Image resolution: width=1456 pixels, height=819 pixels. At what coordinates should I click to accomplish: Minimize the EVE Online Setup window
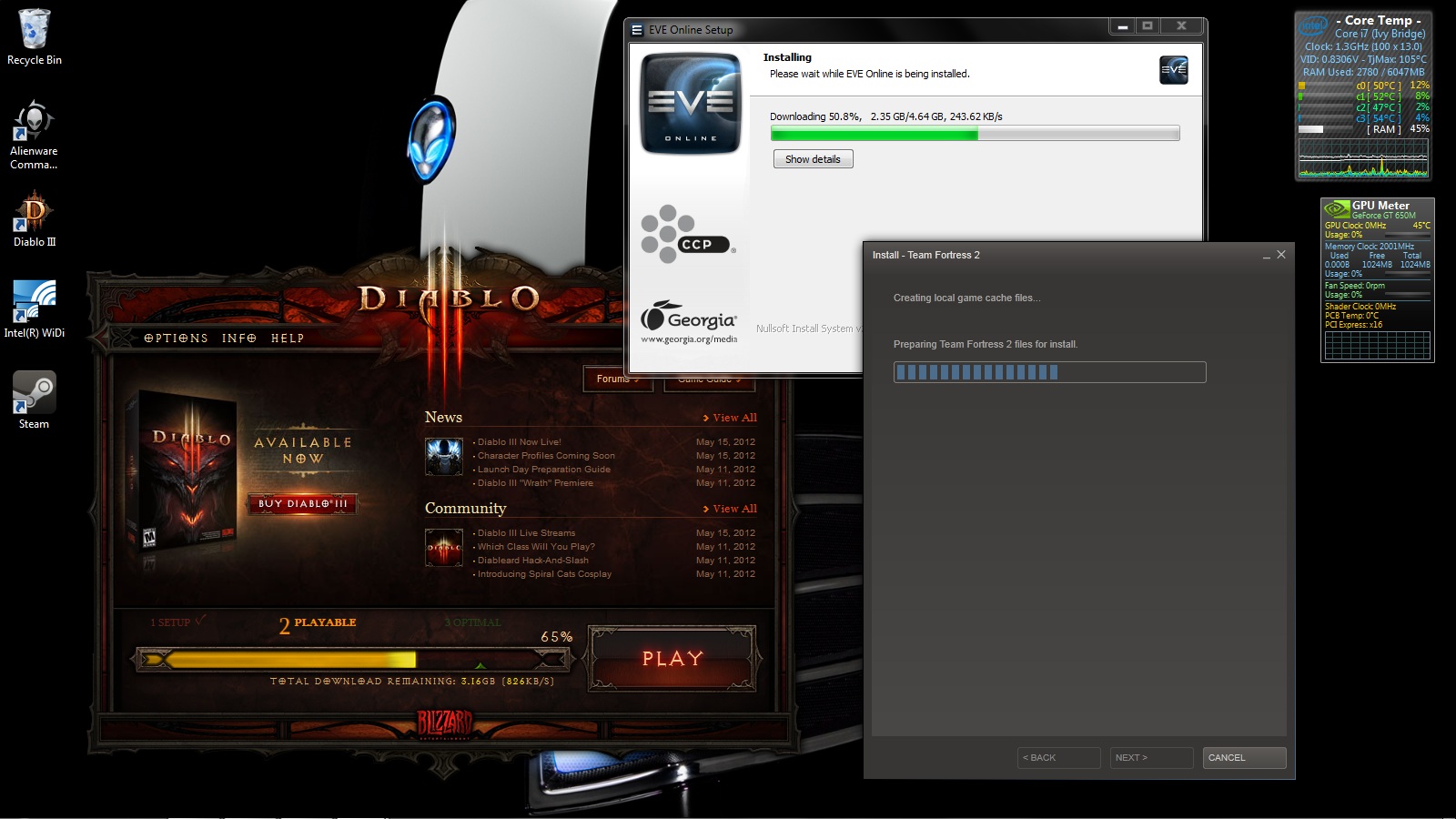(x=1123, y=26)
